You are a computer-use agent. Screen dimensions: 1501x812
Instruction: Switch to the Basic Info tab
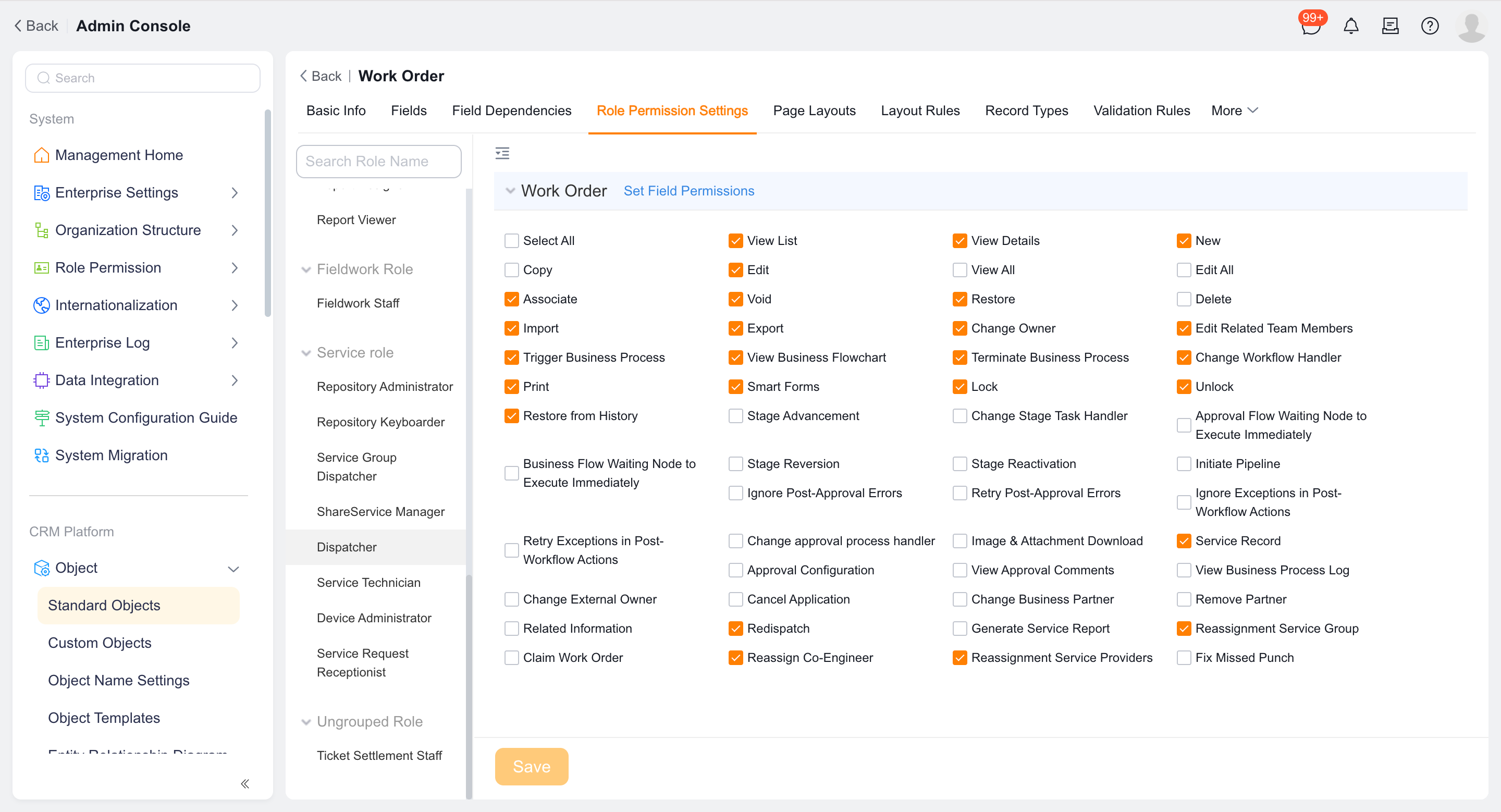click(336, 110)
